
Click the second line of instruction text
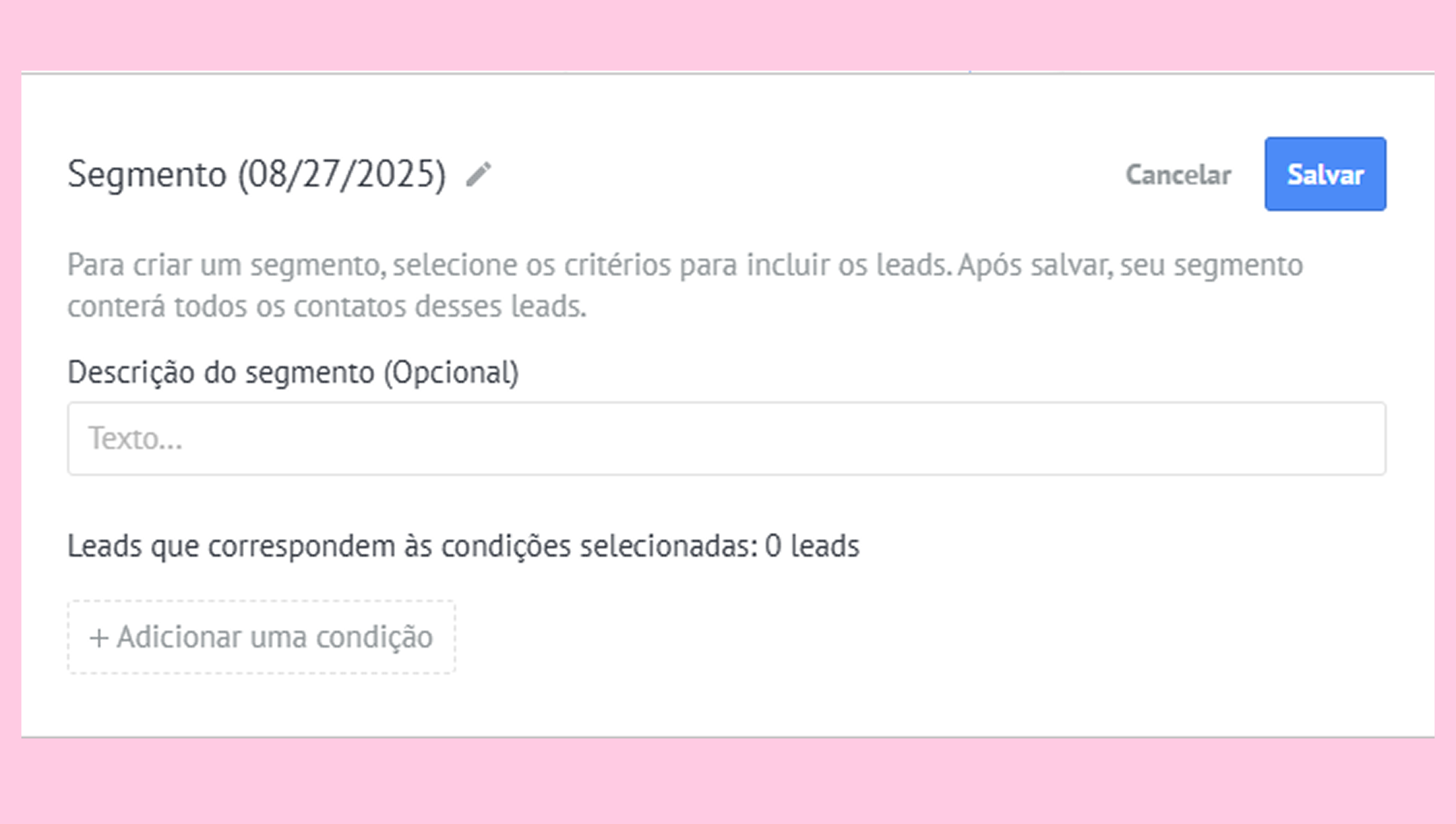tap(327, 307)
